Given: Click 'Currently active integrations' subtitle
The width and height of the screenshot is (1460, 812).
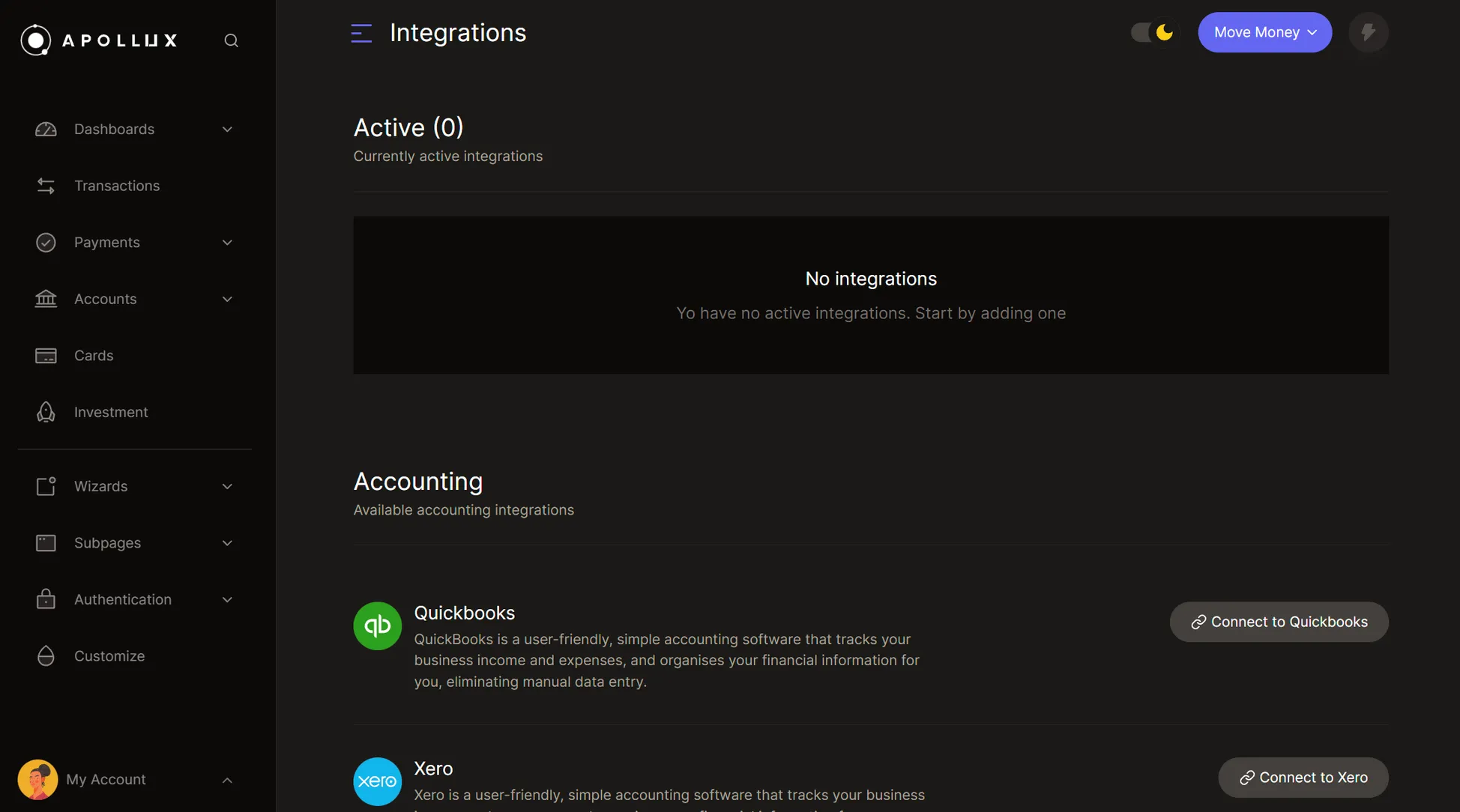Looking at the screenshot, I should click(x=448, y=157).
